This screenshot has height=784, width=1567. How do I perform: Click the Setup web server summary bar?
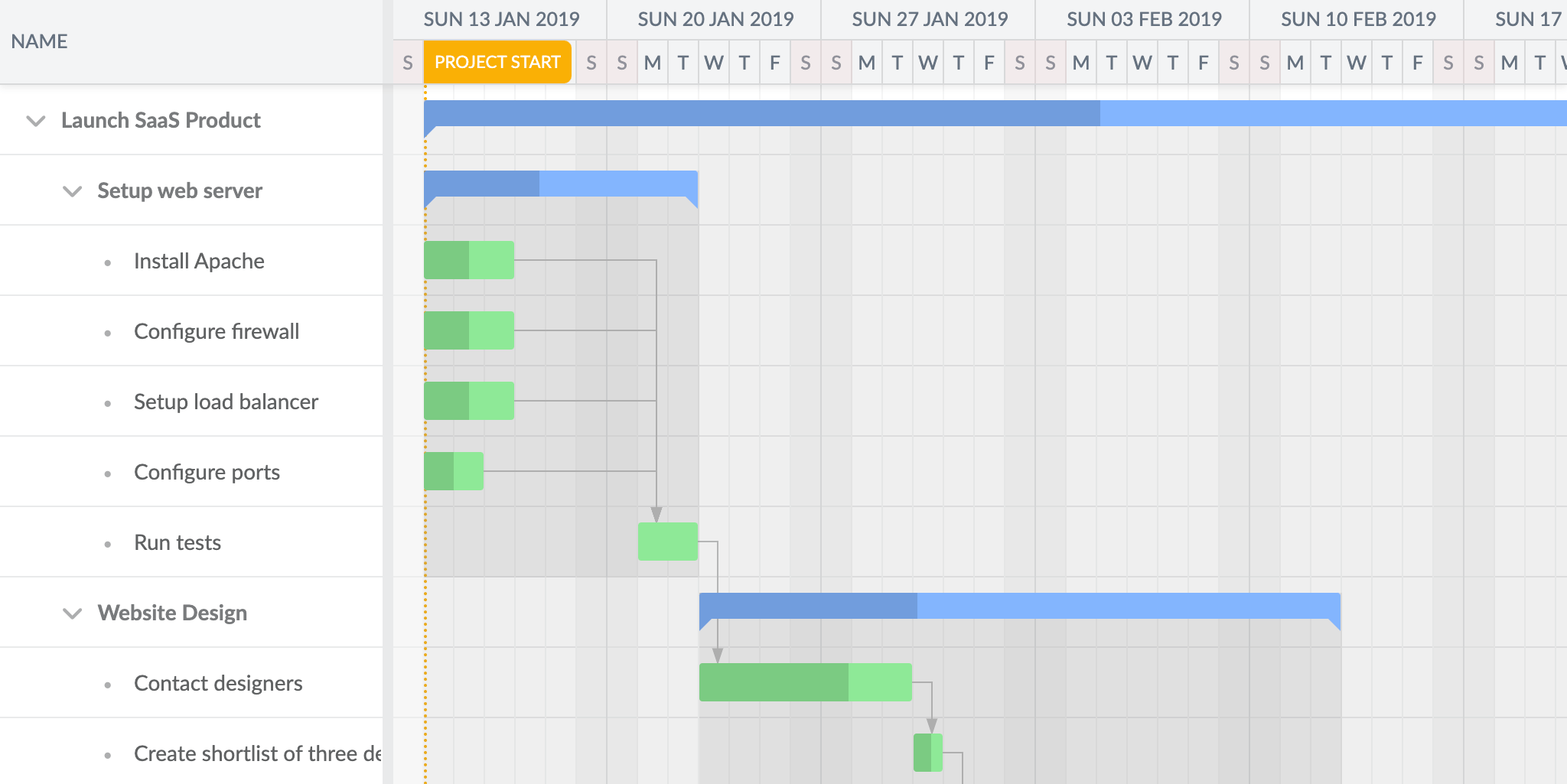click(x=560, y=184)
